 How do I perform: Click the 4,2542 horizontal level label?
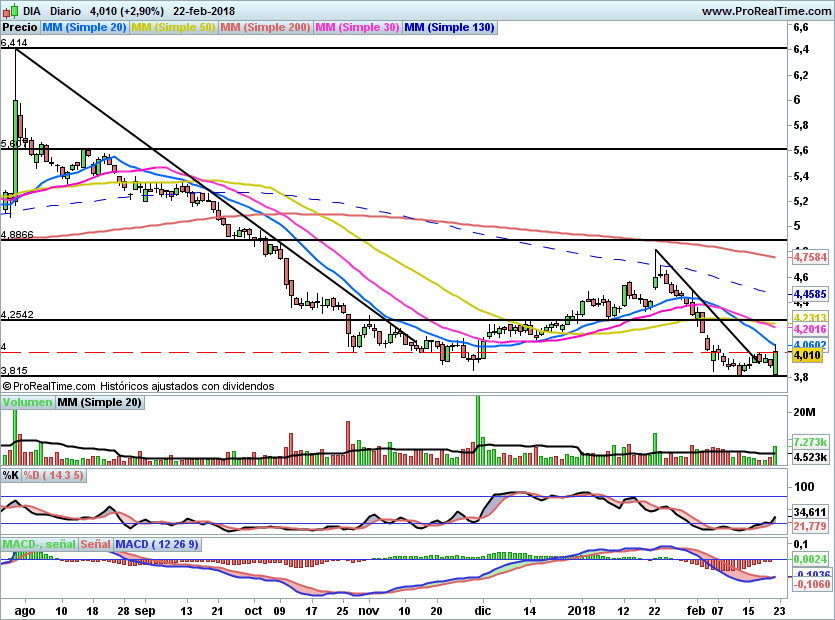pos(18,315)
